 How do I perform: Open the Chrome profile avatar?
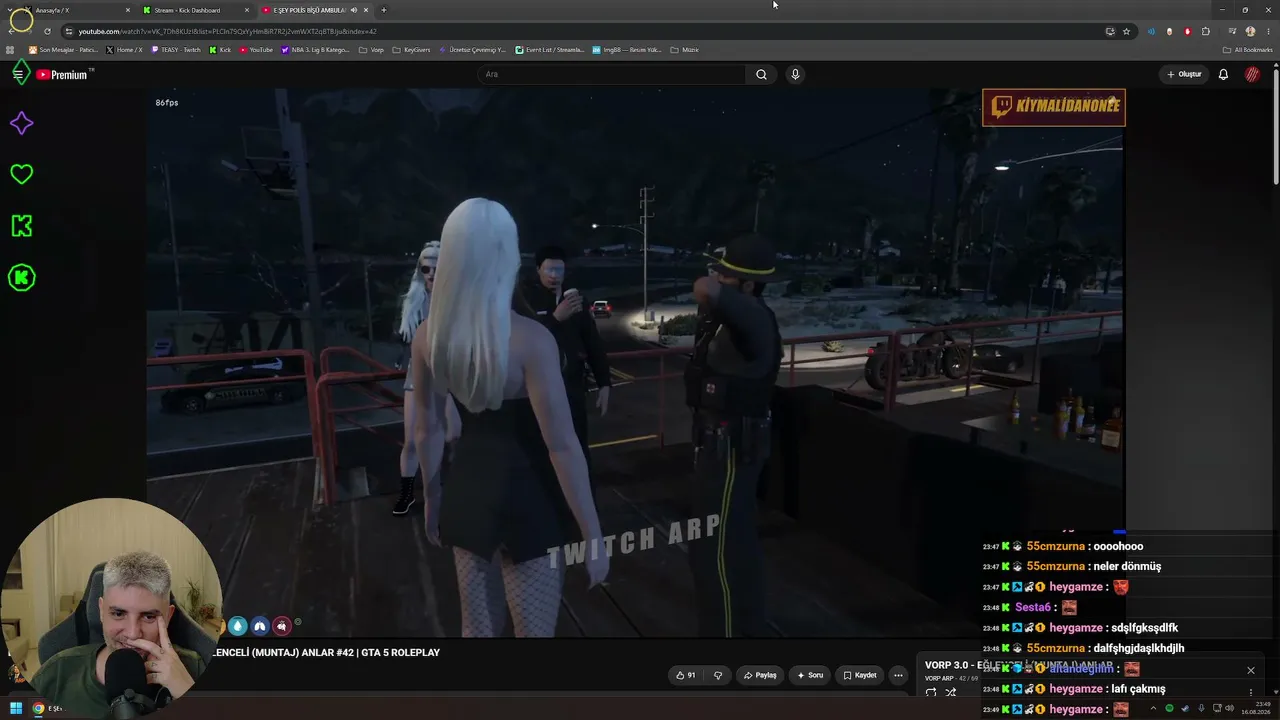click(1250, 31)
